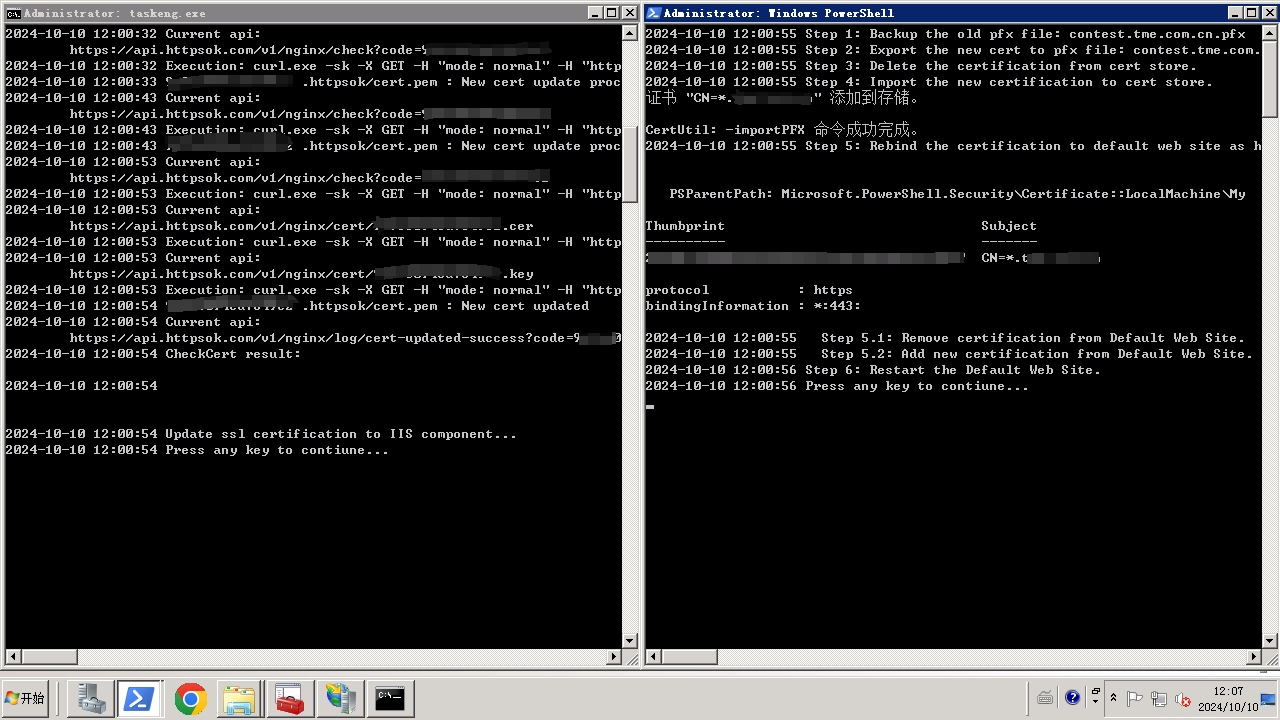Click "Step 1: Backup the old pfx file" line

click(945, 34)
